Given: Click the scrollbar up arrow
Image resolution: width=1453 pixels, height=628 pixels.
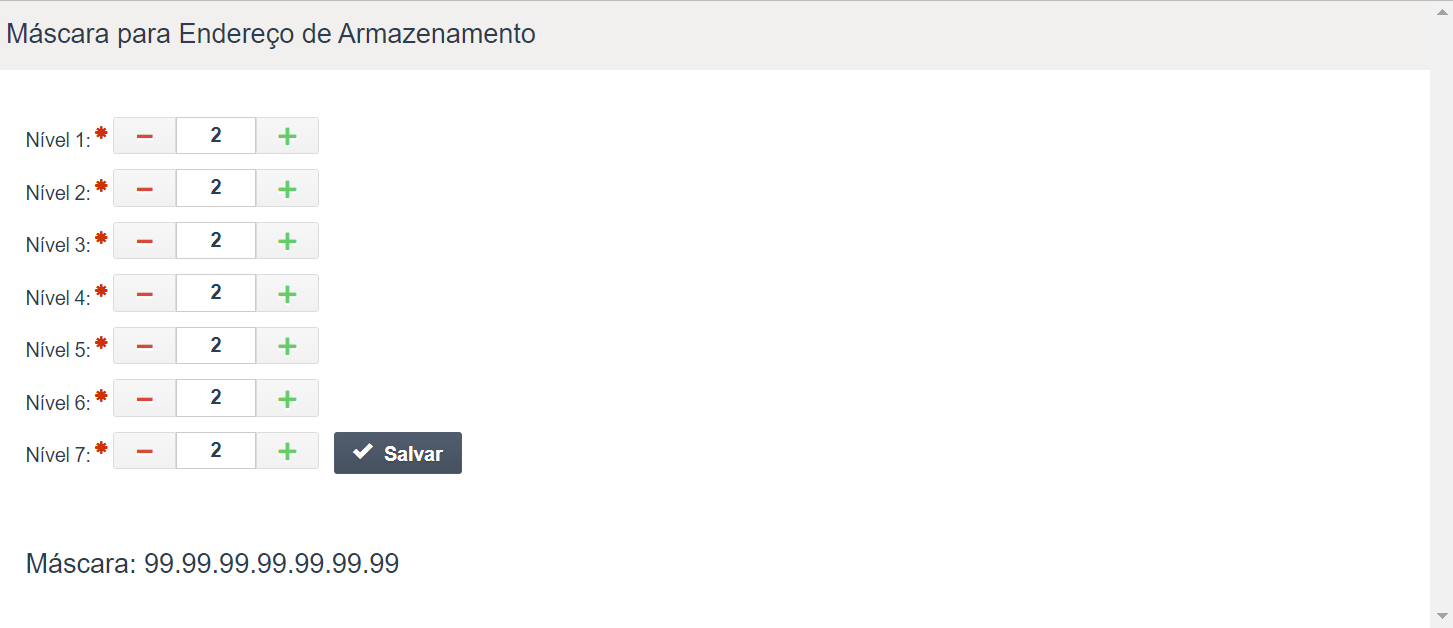Looking at the screenshot, I should tap(1441, 13).
